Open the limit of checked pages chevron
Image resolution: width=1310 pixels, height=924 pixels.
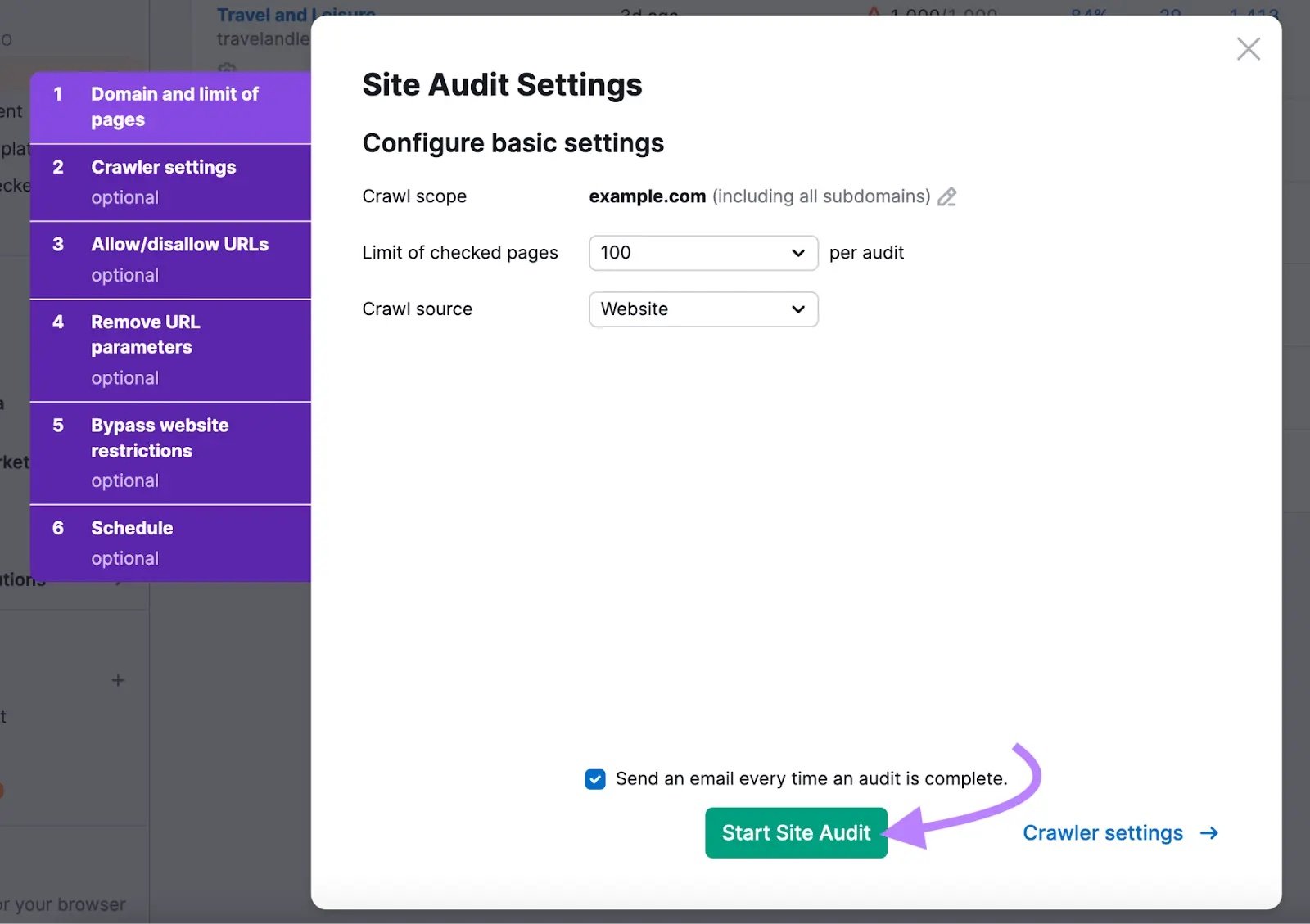click(x=797, y=253)
